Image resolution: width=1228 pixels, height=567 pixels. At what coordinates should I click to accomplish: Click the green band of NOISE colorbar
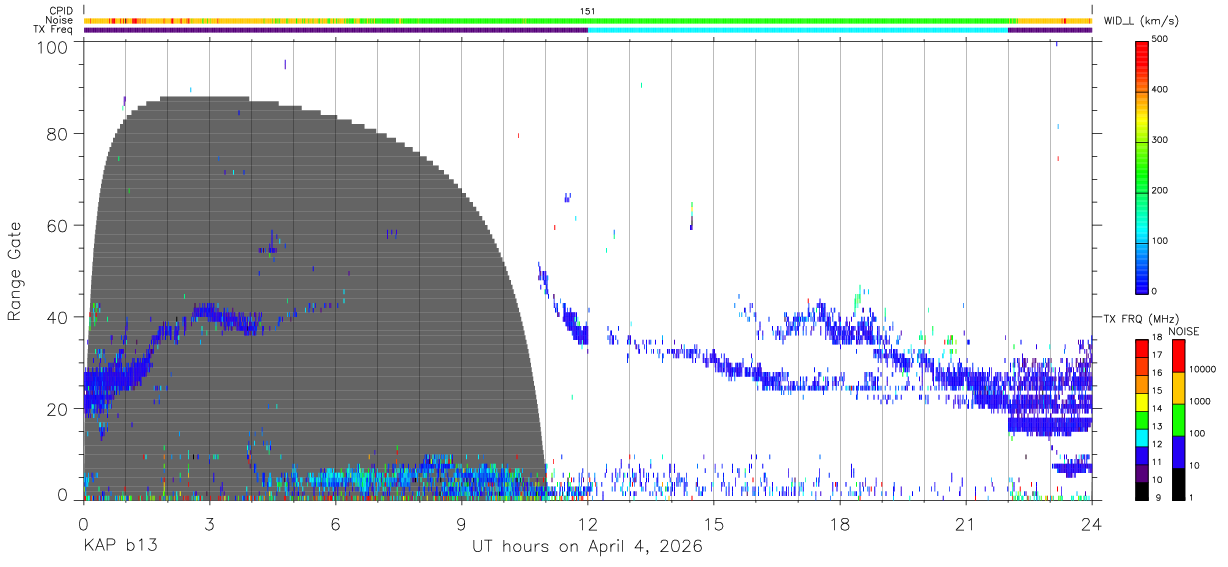(x=1178, y=418)
